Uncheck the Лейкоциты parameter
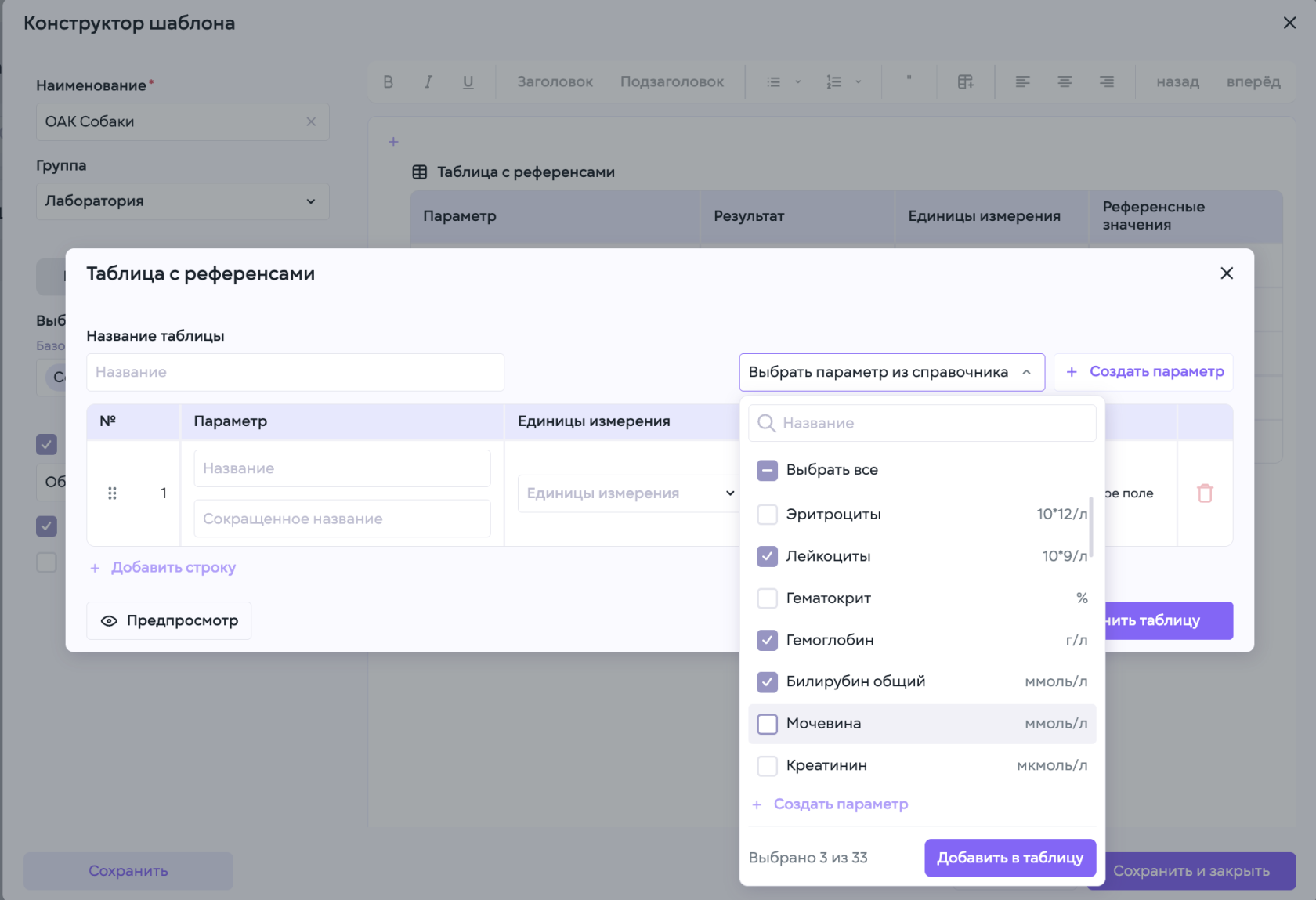 click(767, 556)
